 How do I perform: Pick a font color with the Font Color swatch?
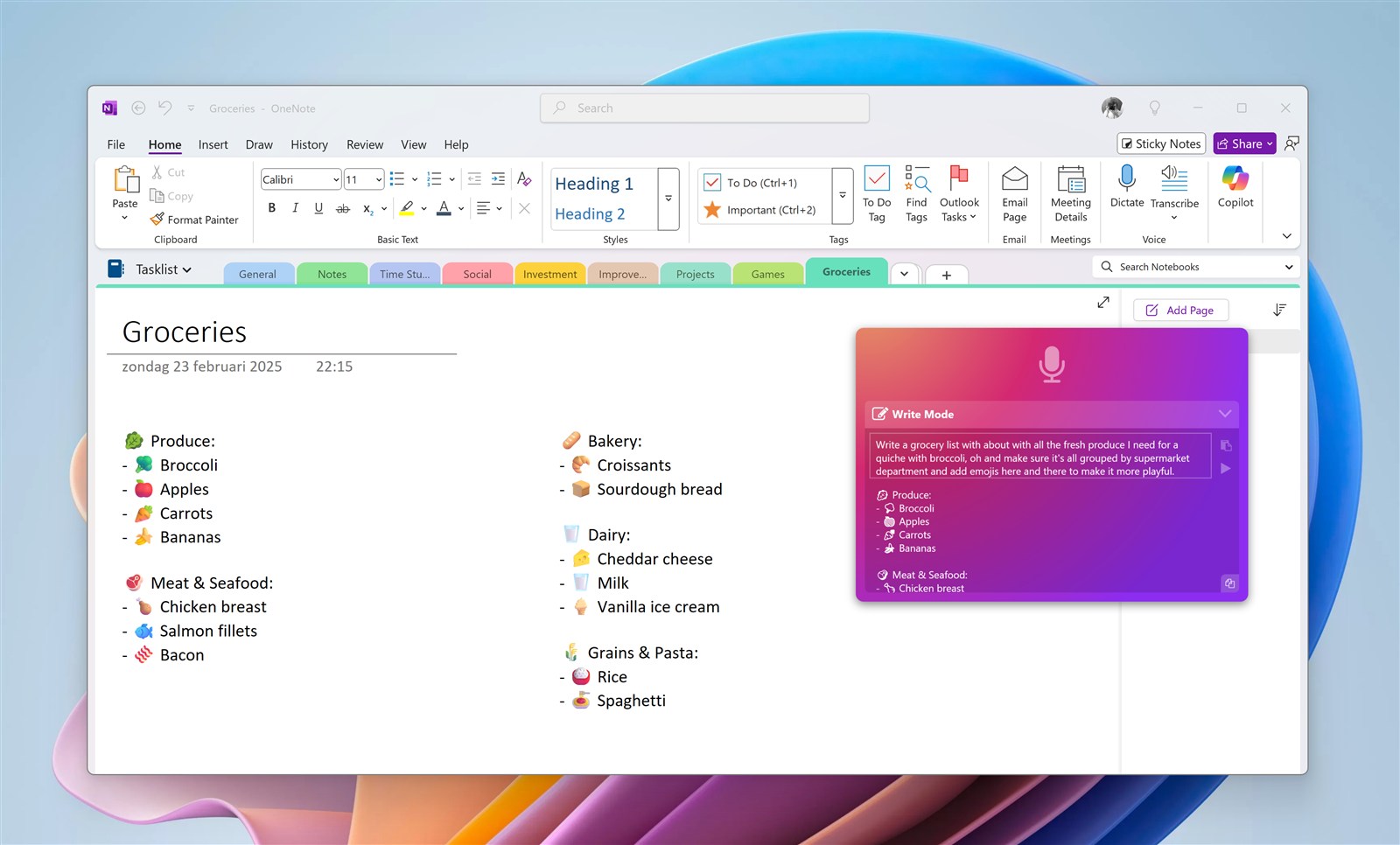444,208
